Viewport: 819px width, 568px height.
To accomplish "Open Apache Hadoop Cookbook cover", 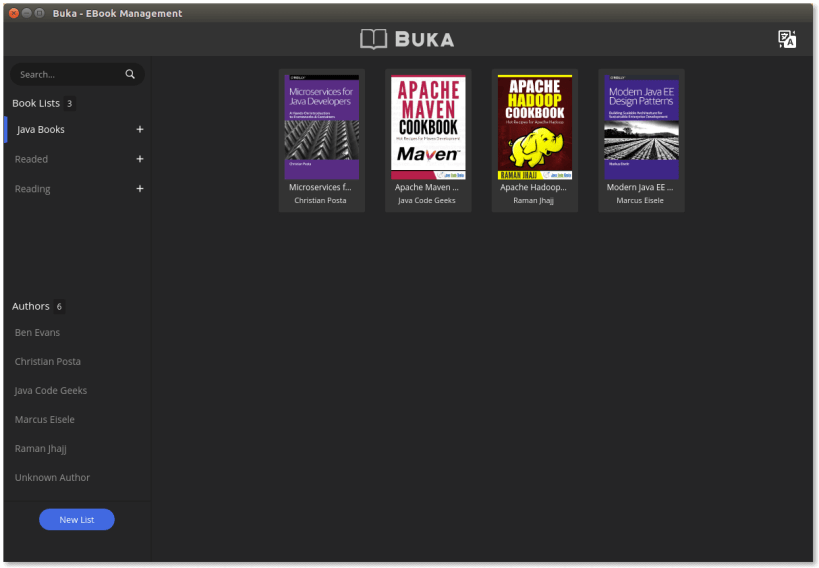I will click(x=535, y=127).
